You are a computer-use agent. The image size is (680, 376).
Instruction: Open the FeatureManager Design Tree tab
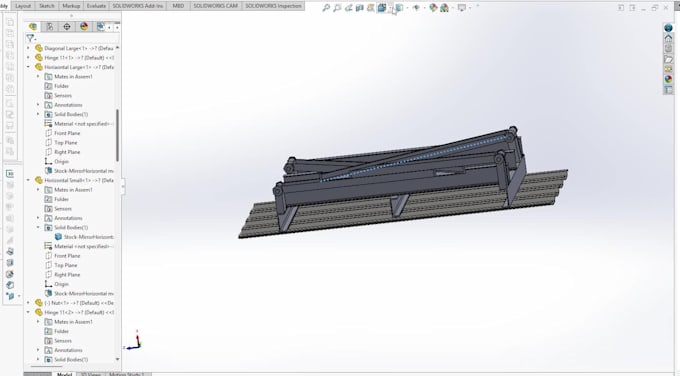33,27
